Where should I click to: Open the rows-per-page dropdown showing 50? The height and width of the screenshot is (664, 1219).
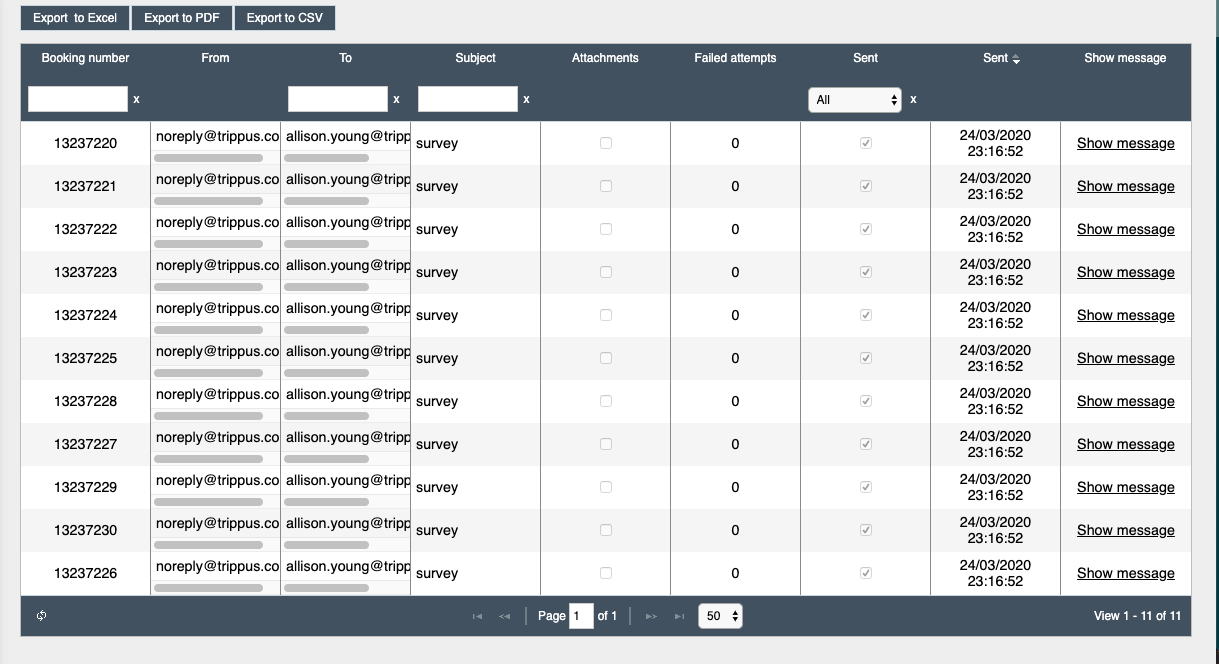[721, 616]
